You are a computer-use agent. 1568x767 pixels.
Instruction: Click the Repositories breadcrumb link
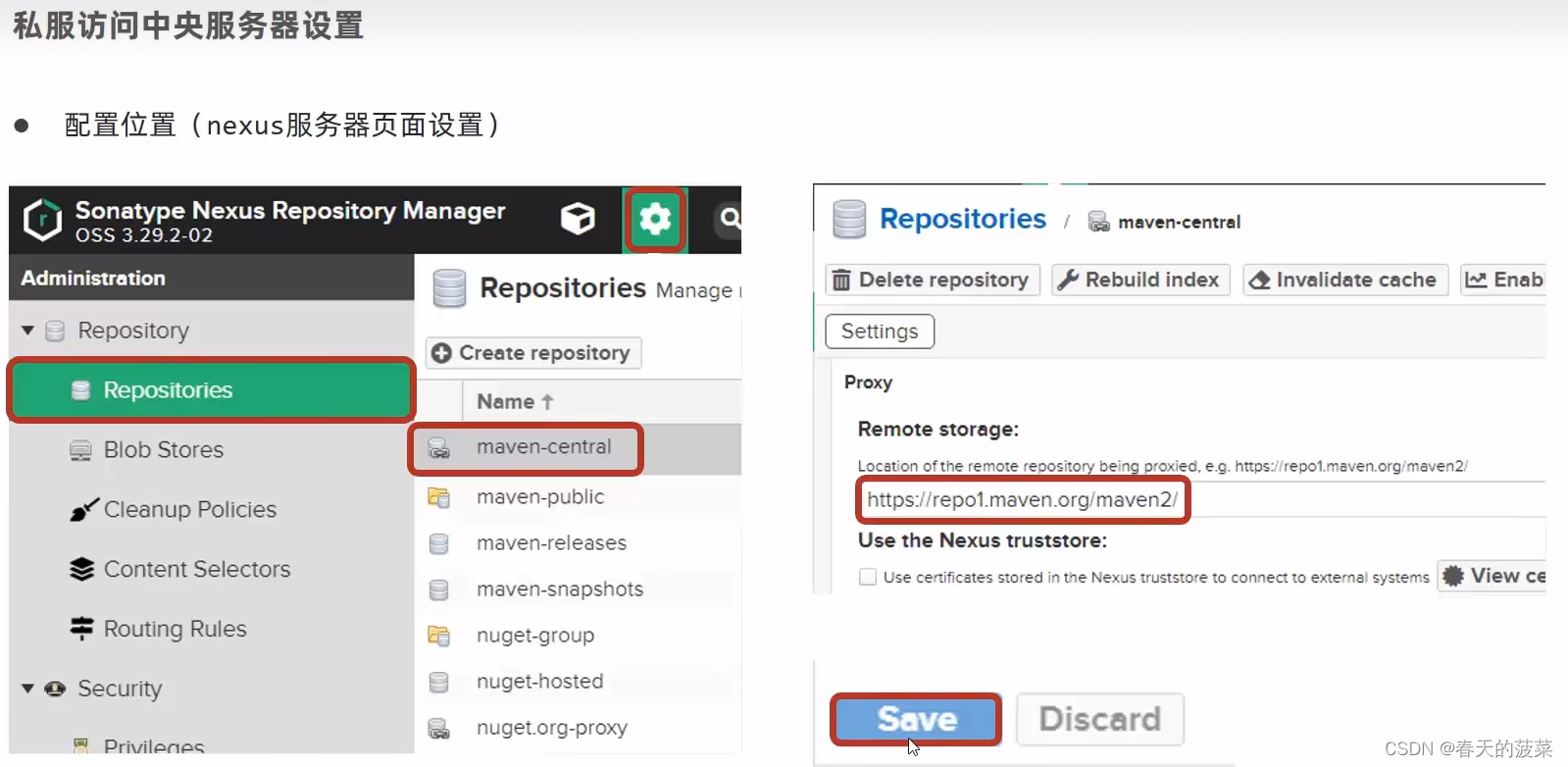click(963, 219)
